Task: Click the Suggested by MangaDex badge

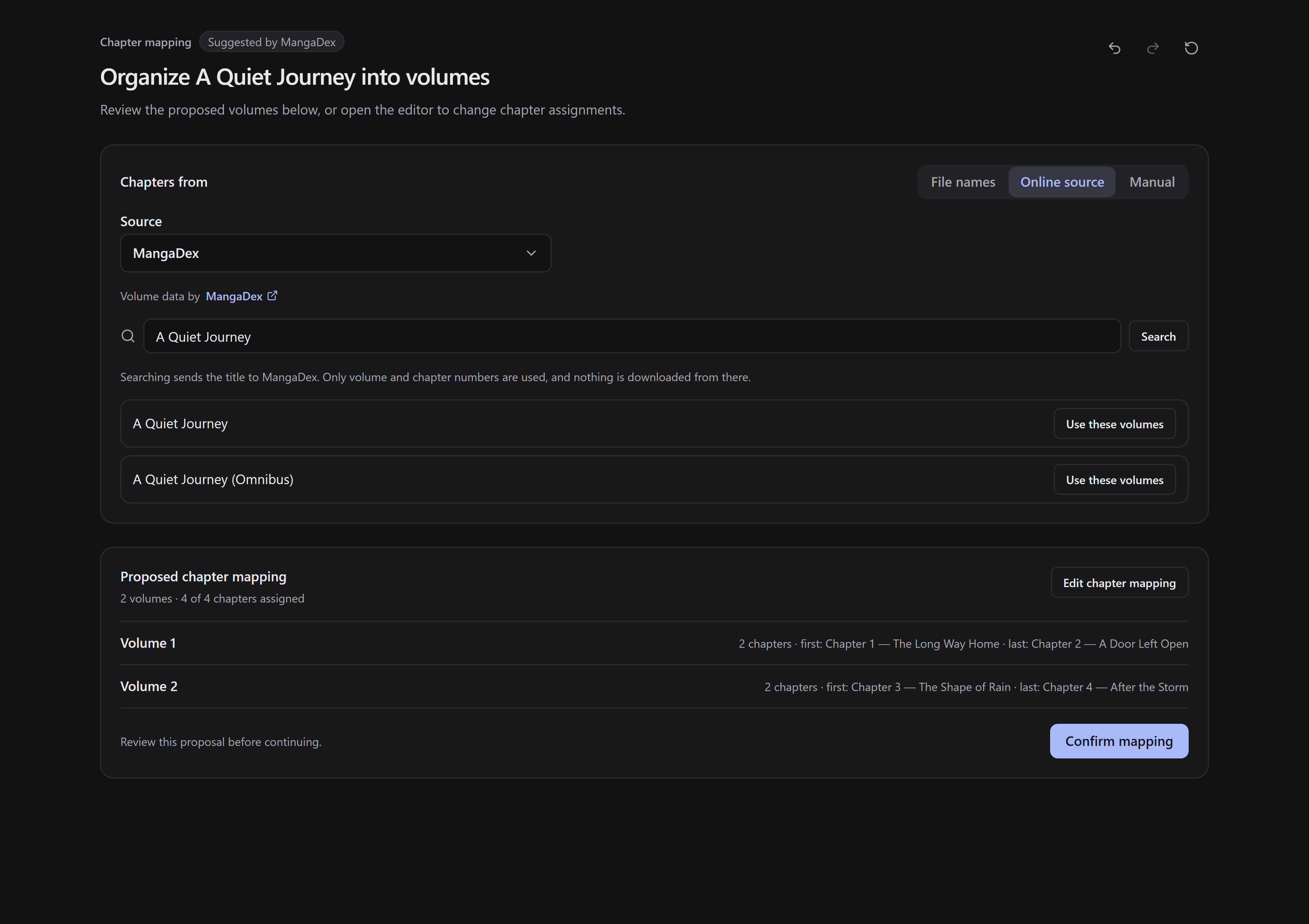Action: point(271,42)
